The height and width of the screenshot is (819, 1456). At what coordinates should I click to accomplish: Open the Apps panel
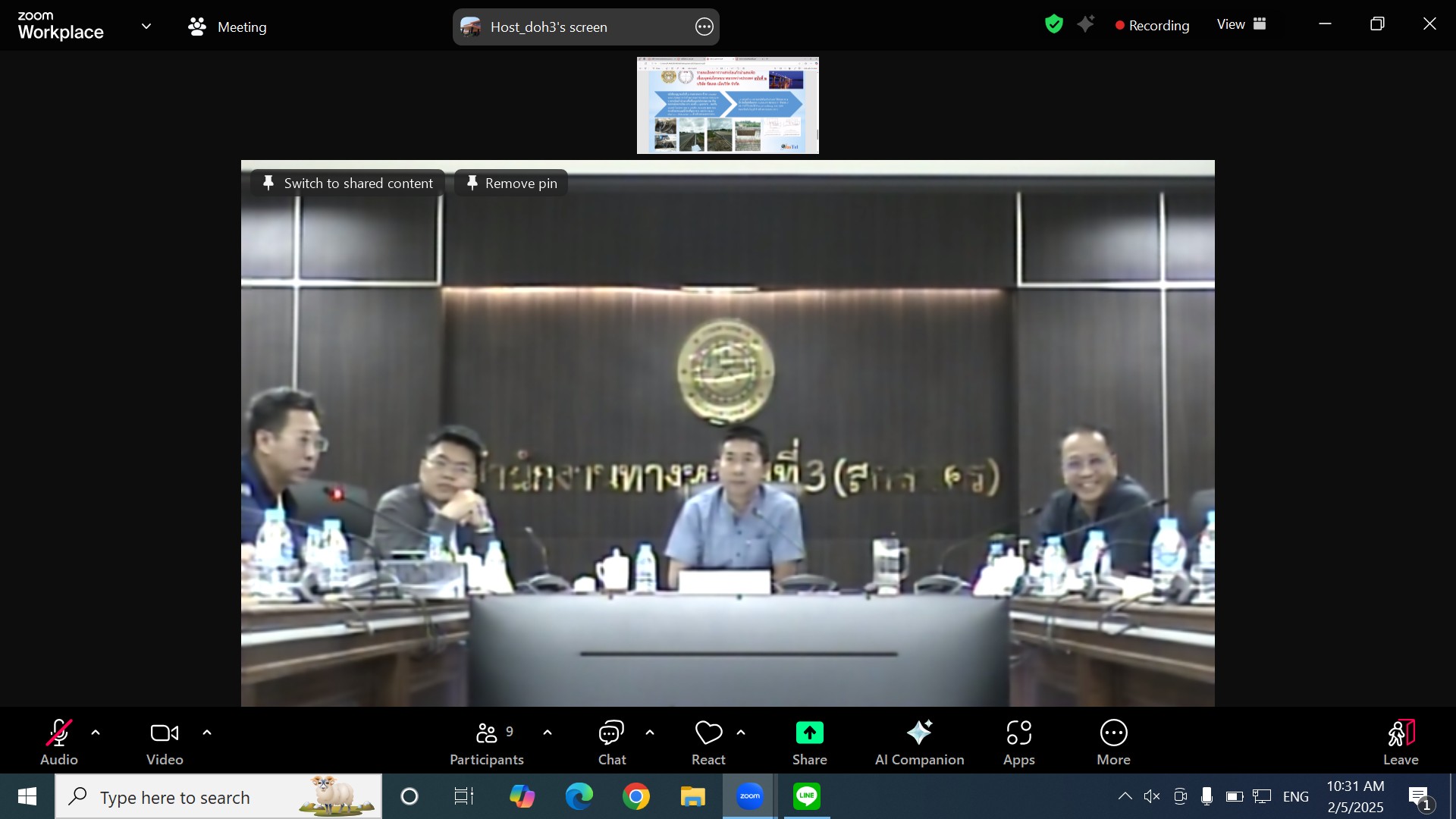click(x=1018, y=742)
